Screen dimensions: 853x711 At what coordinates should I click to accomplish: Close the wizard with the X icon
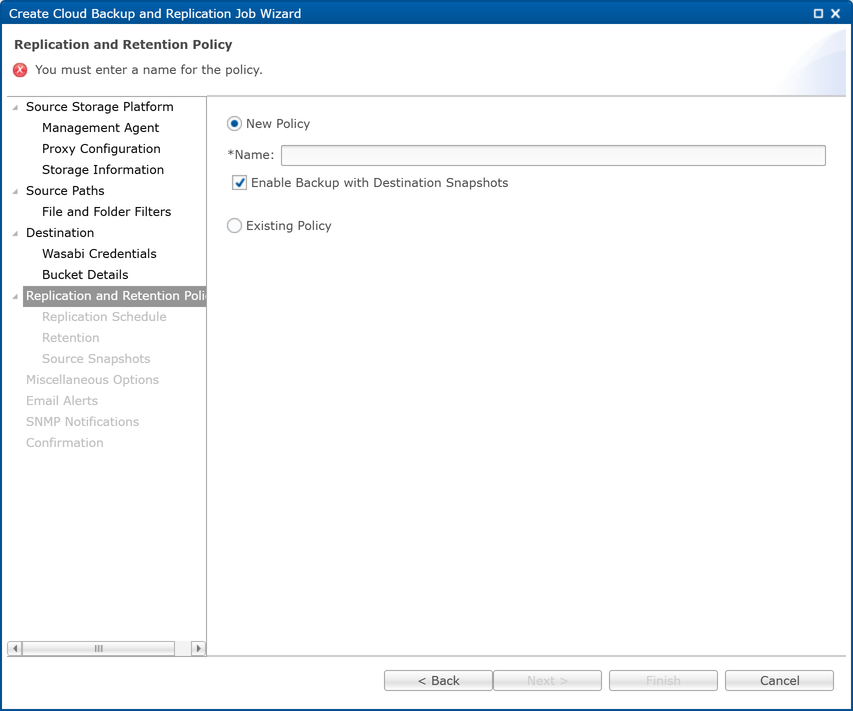coord(836,14)
